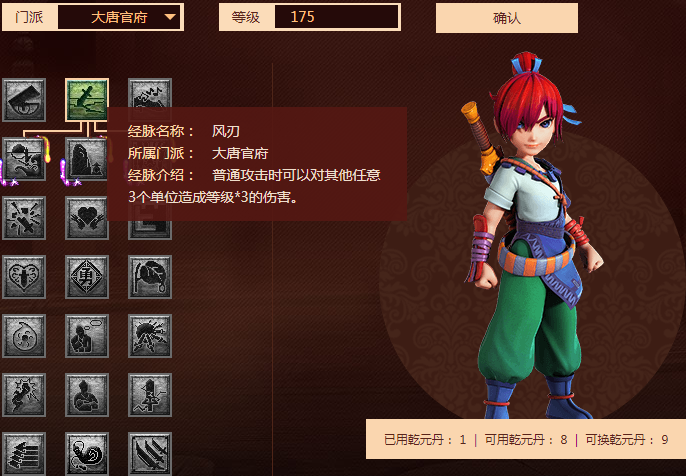Click the red-haired character model preview

tap(532, 236)
